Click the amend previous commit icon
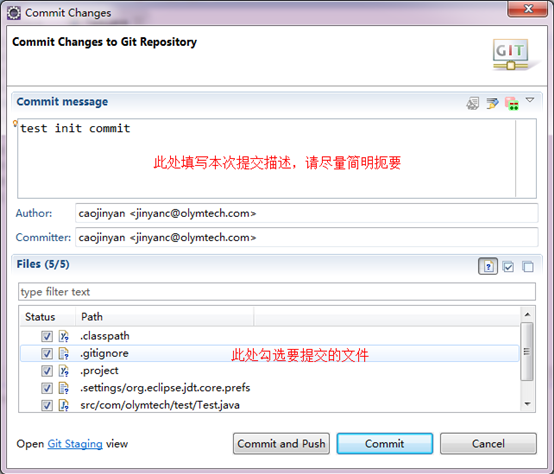 tap(473, 103)
